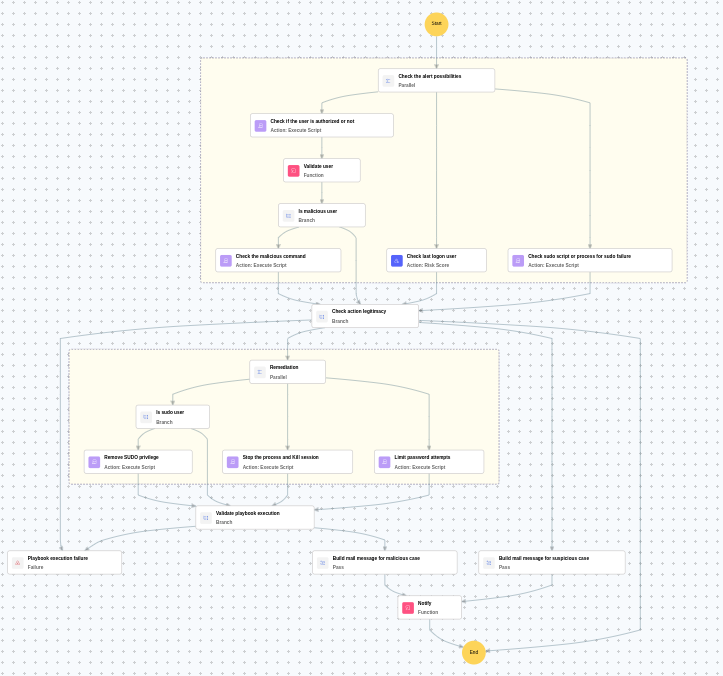This screenshot has width=723, height=676.
Task: Select the Limit password attempts label
Action: pos(422,457)
